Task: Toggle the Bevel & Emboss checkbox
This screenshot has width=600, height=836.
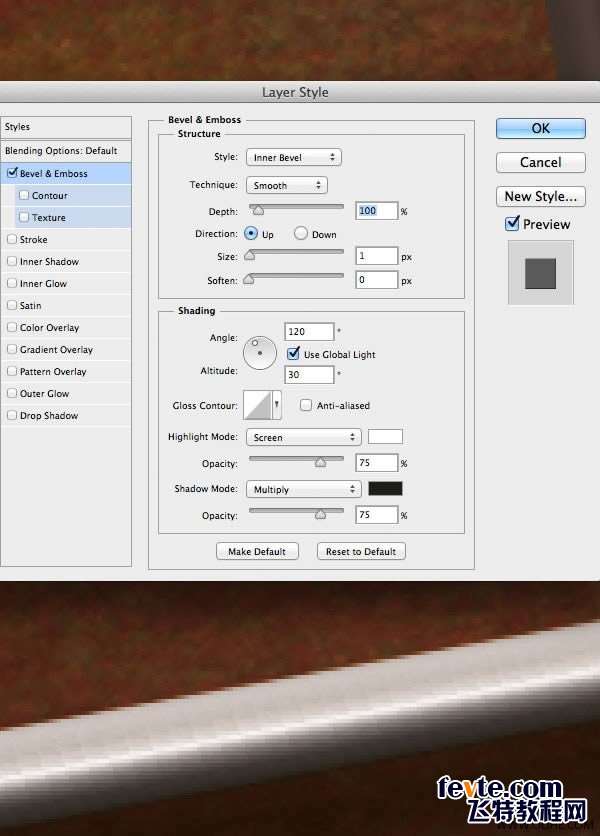Action: (x=12, y=173)
